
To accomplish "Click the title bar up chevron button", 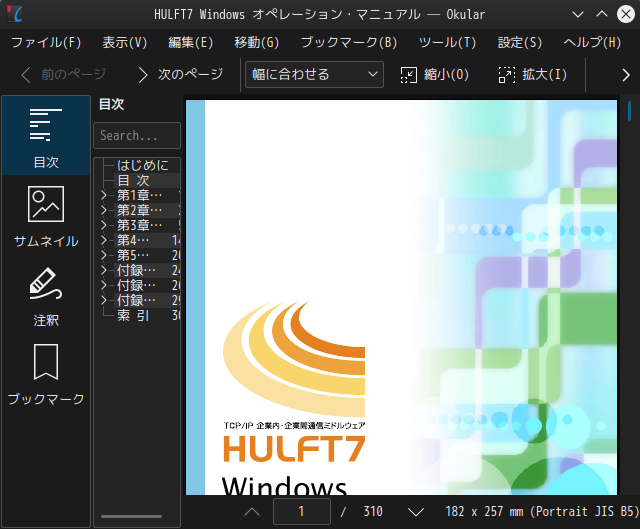I will [x=602, y=15].
